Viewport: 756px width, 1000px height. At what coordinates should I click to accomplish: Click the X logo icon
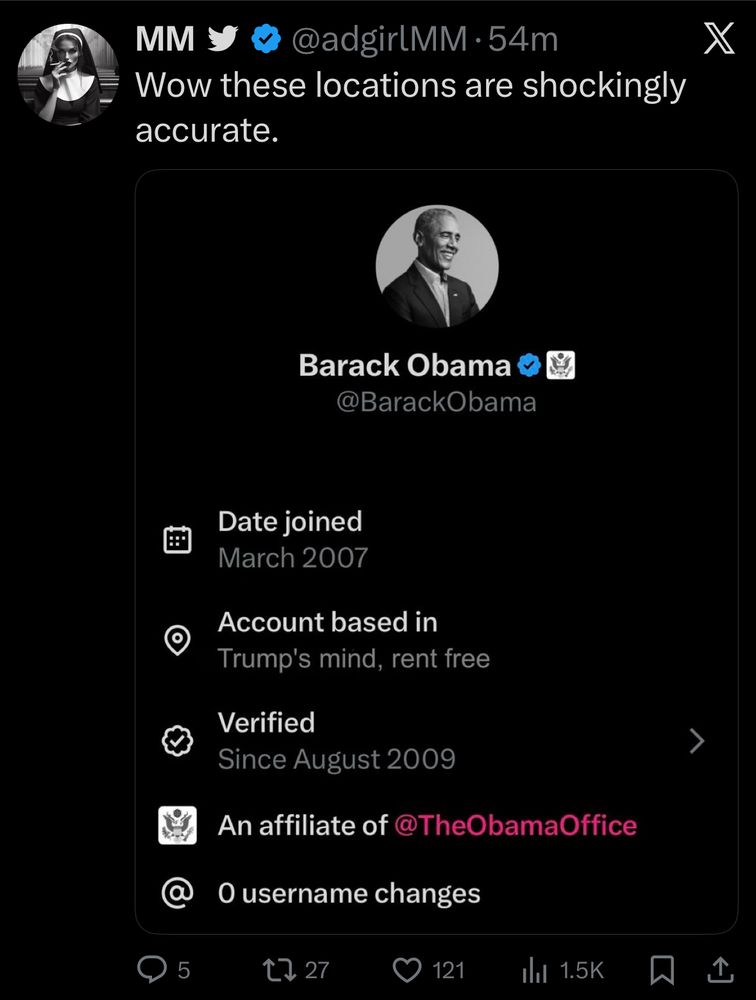click(x=719, y=40)
